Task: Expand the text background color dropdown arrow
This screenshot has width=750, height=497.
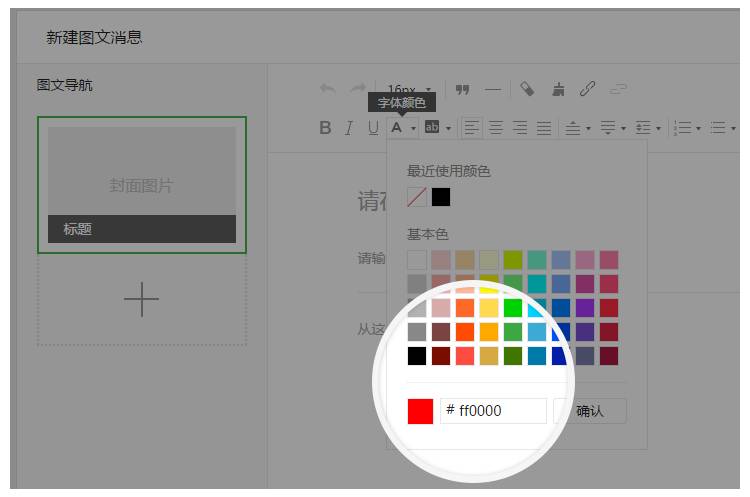Action: [448, 129]
